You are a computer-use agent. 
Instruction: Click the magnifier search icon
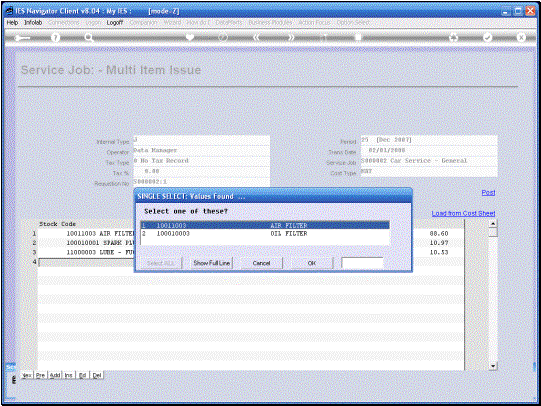[89, 37]
